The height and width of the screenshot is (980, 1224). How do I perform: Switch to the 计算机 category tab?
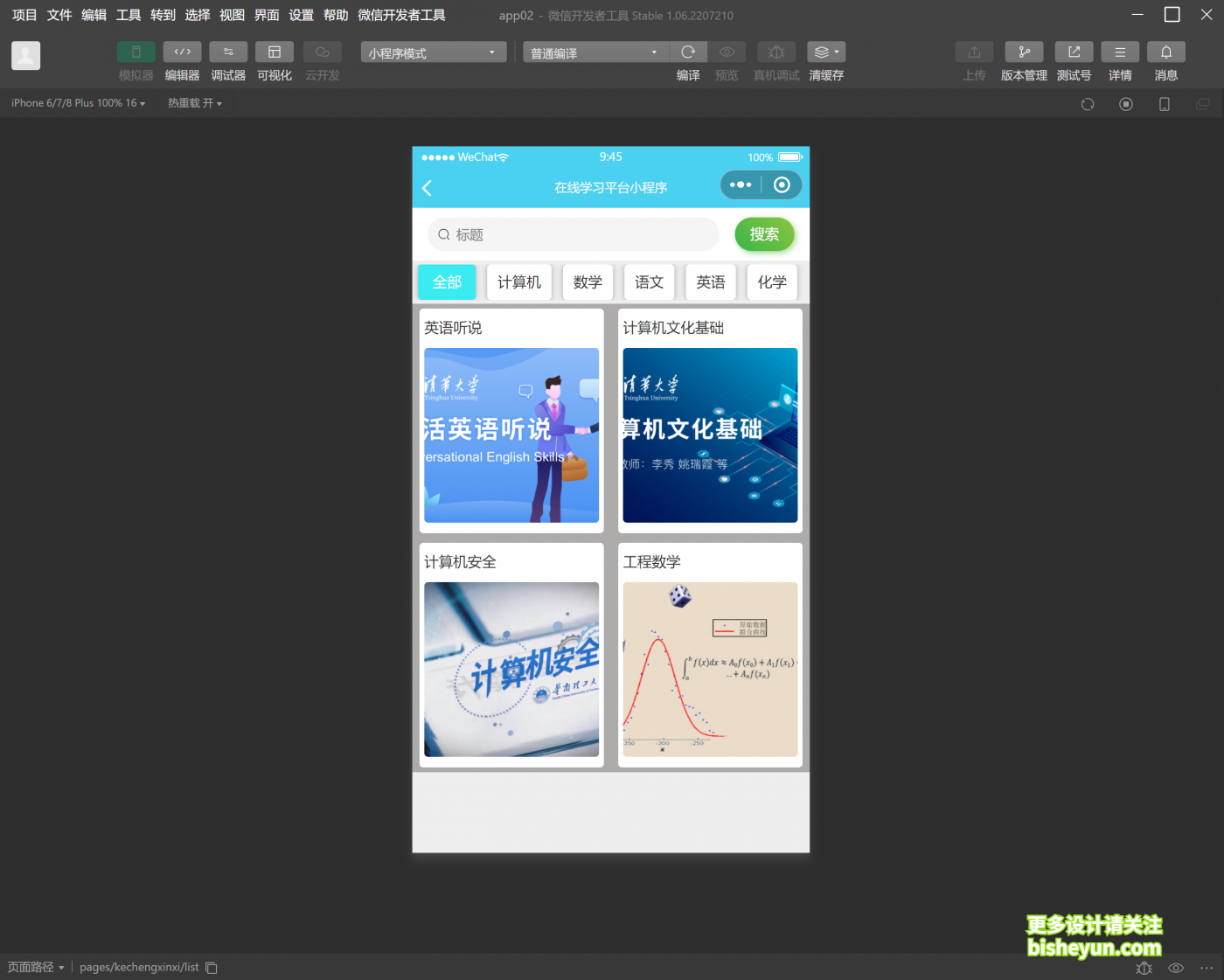(518, 281)
